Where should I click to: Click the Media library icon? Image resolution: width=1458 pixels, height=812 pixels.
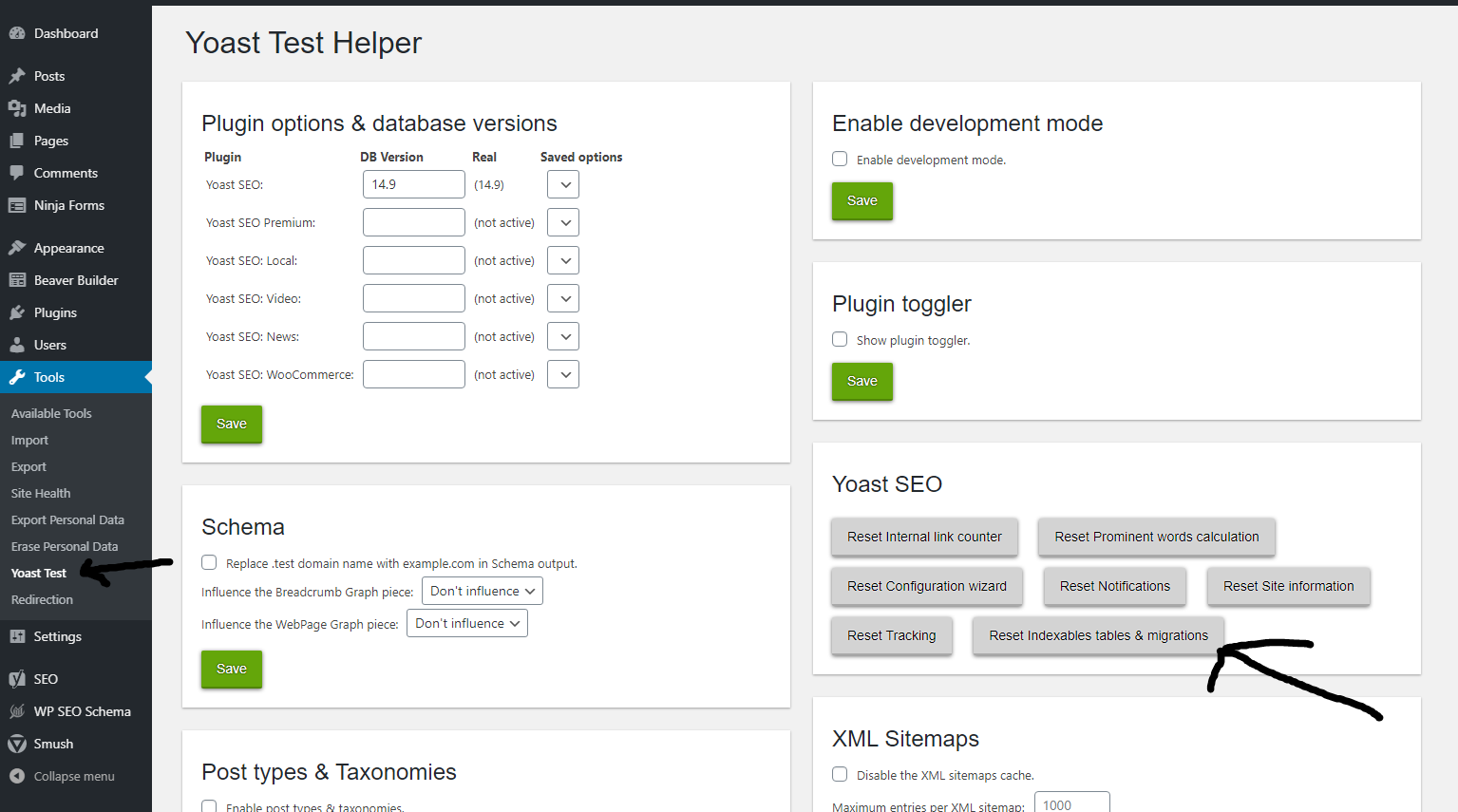(x=17, y=108)
